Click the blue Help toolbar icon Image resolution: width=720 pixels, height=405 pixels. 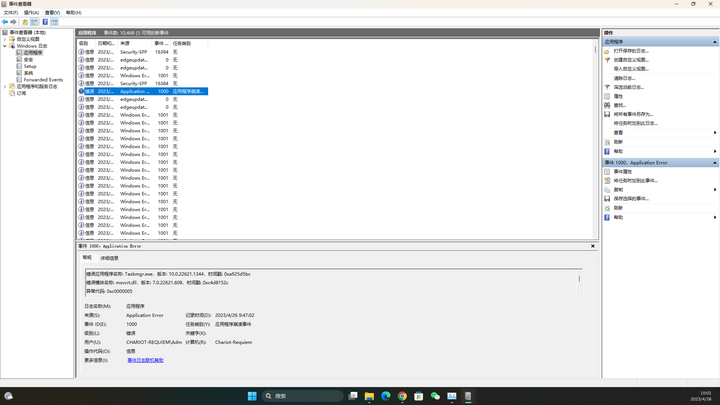coord(45,22)
